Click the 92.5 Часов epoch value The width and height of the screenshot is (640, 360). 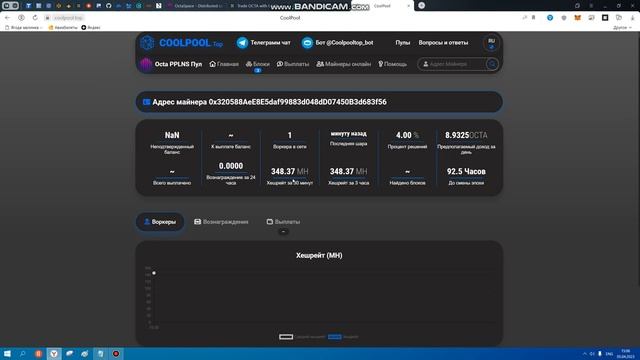(466, 171)
